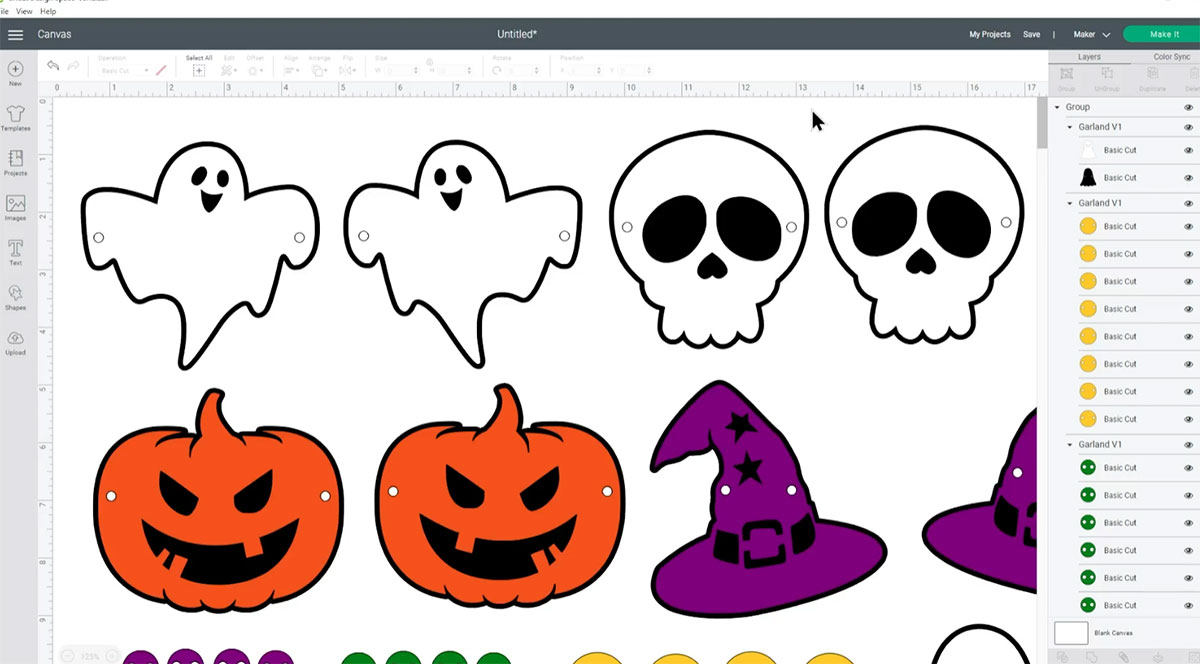The height and width of the screenshot is (664, 1200).
Task: Click Save in the header
Action: pyautogui.click(x=1031, y=34)
